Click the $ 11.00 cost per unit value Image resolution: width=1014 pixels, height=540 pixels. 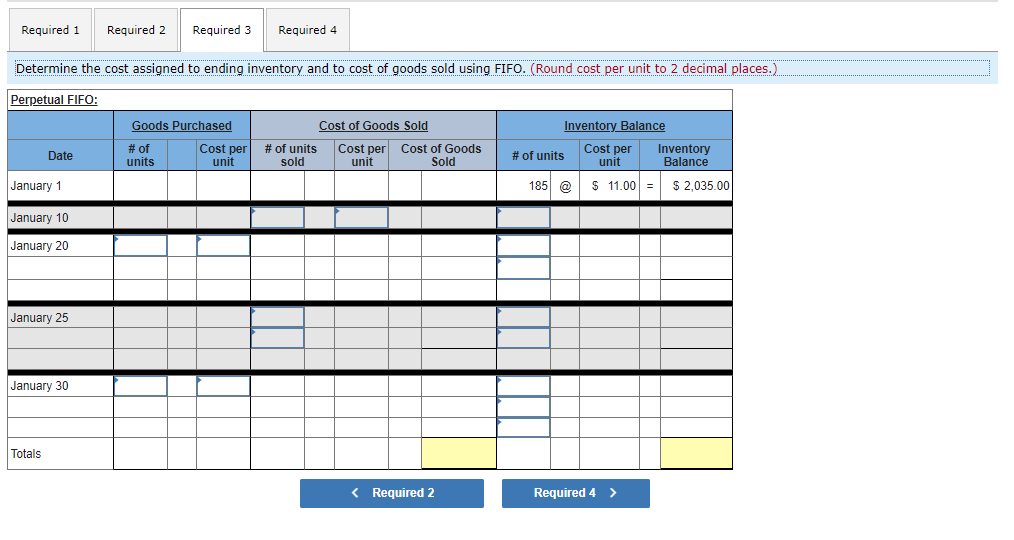[614, 186]
